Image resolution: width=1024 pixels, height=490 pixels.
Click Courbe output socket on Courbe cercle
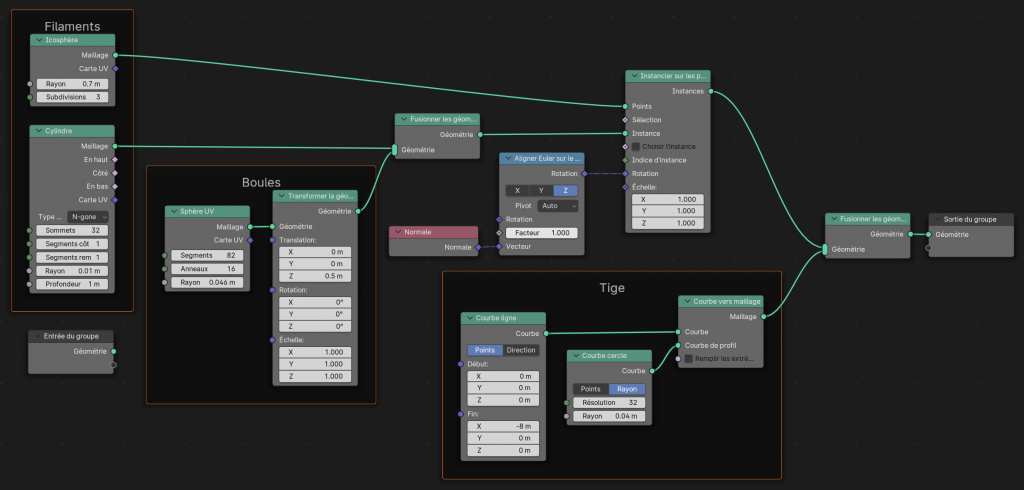tap(654, 370)
